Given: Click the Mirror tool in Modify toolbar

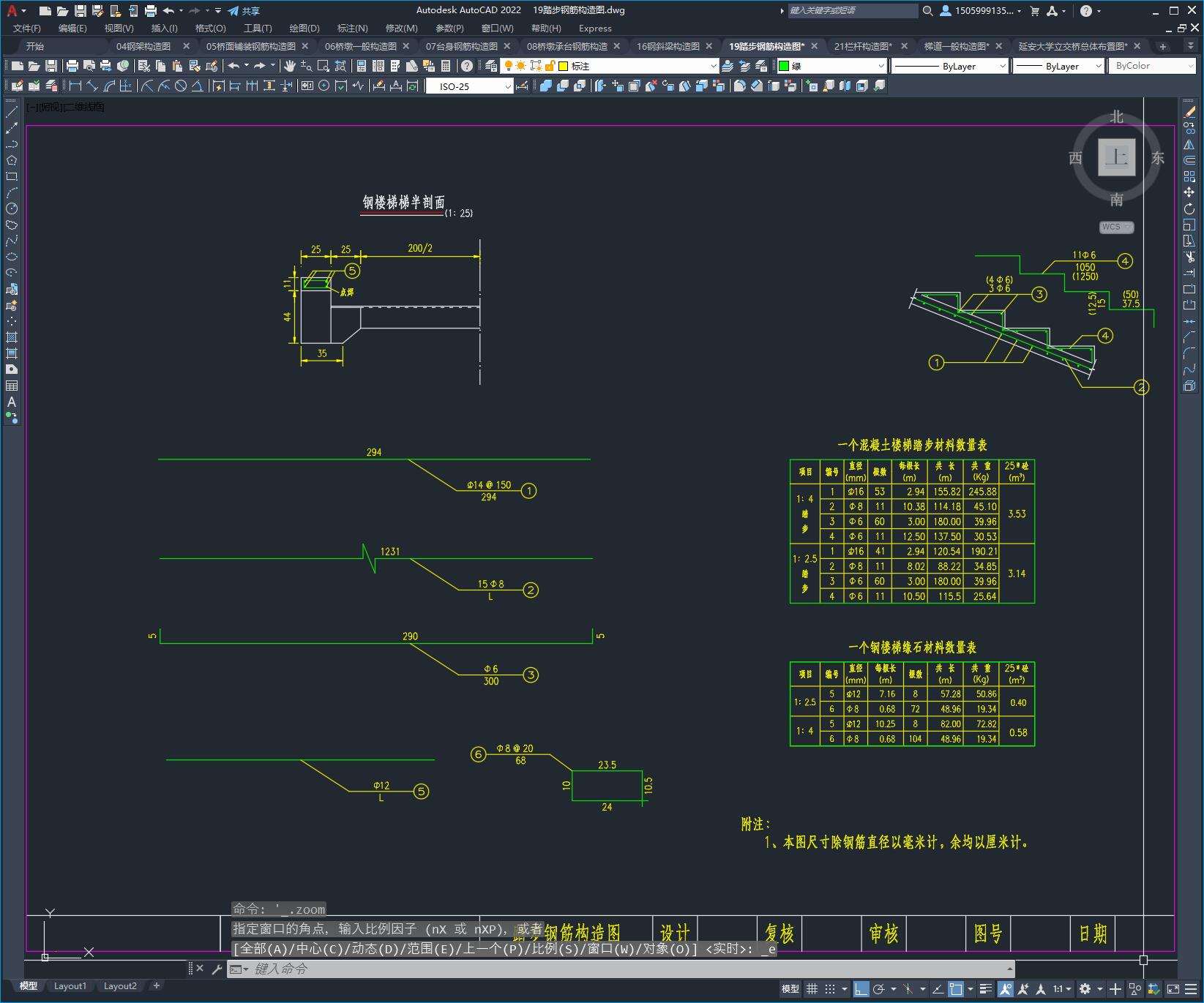Looking at the screenshot, I should (1189, 144).
